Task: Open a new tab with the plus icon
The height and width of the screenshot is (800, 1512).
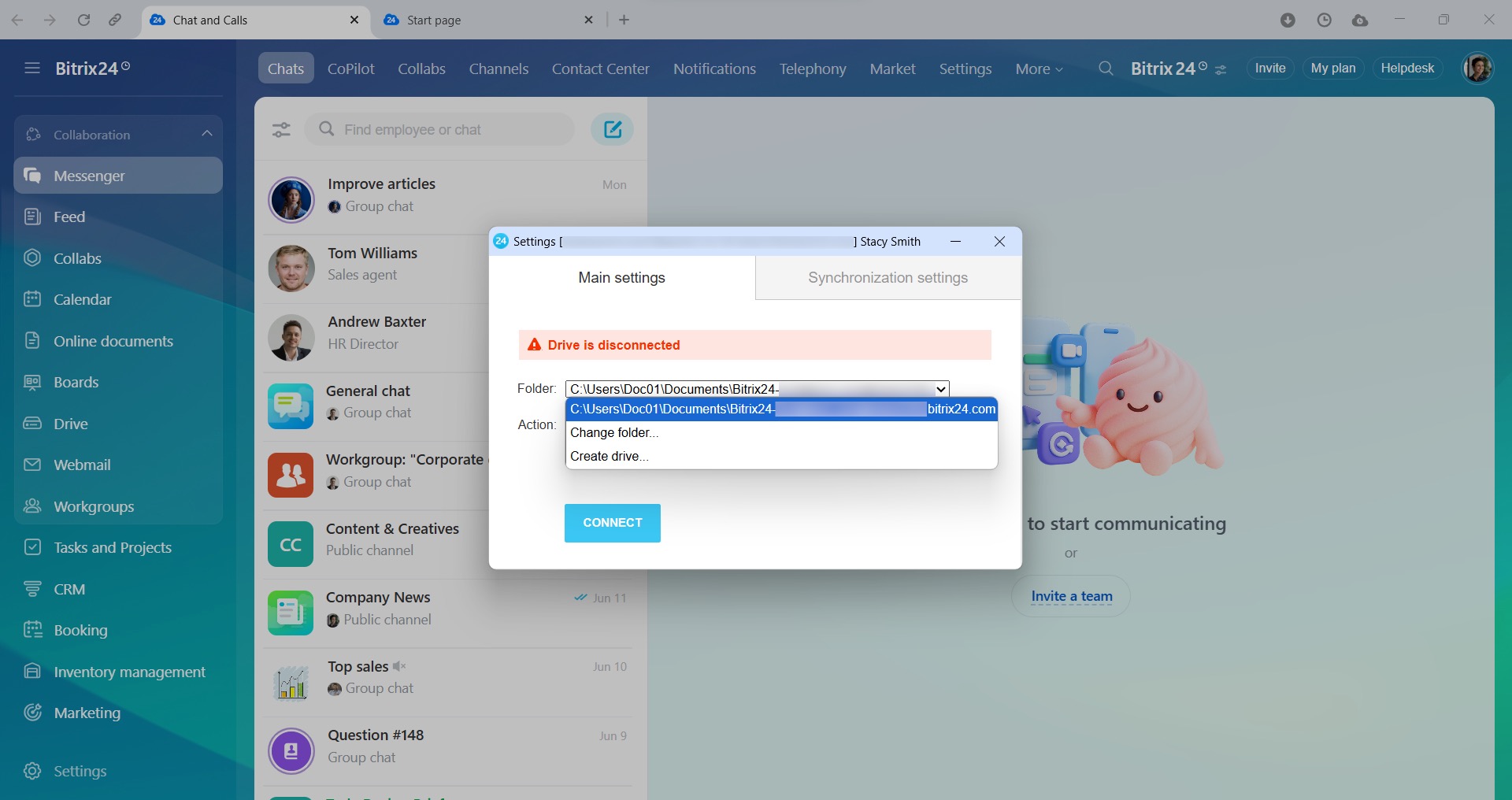Action: pos(624,20)
